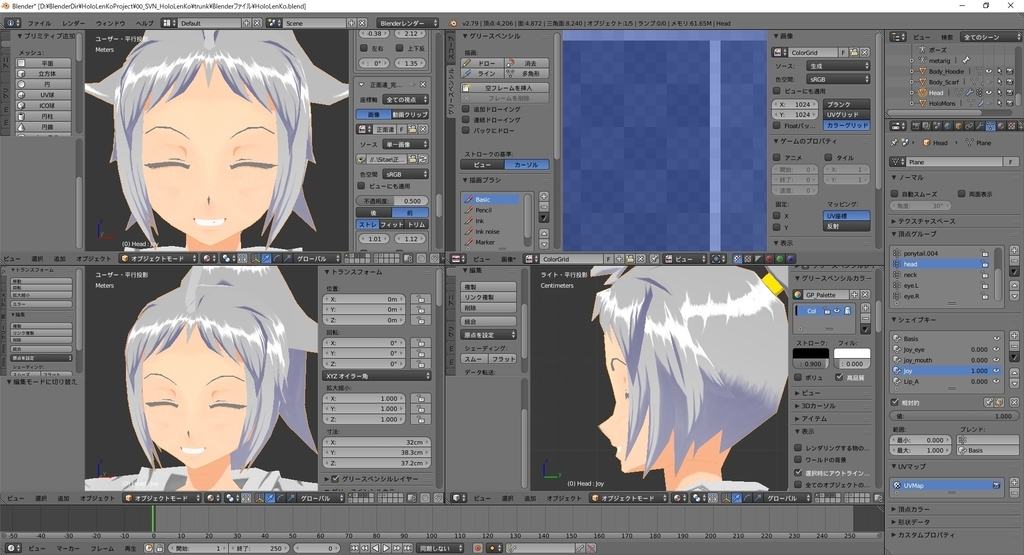Open the timeline Frame (フレーム) menu

tap(102, 548)
